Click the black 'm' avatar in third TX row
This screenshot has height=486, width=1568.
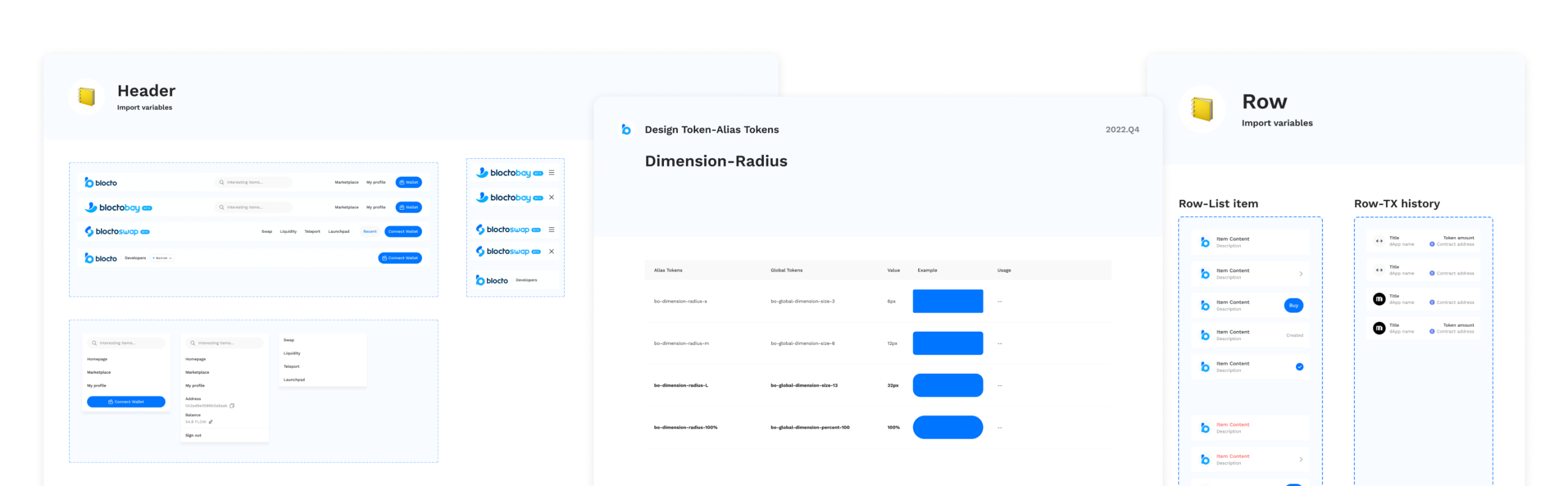(1379, 299)
